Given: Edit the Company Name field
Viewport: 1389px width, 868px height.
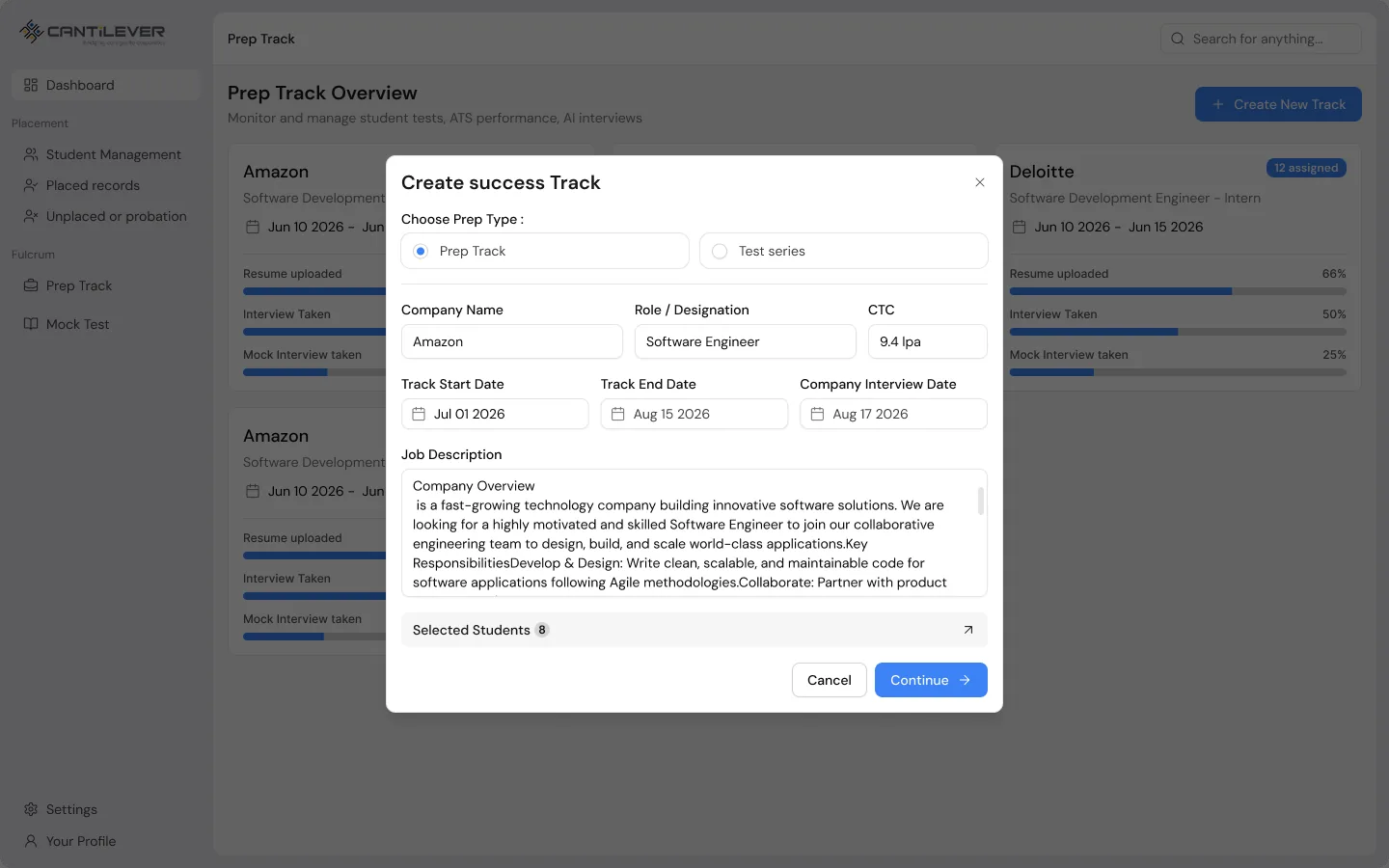Looking at the screenshot, I should pos(511,341).
